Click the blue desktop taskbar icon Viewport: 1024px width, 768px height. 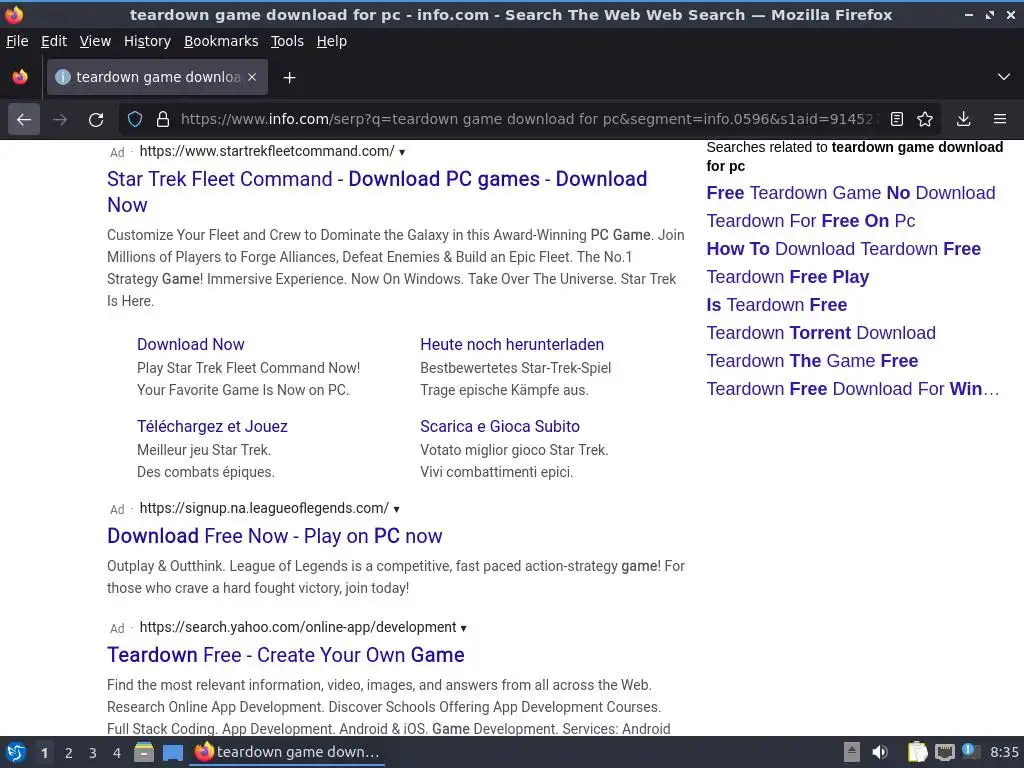[172, 752]
